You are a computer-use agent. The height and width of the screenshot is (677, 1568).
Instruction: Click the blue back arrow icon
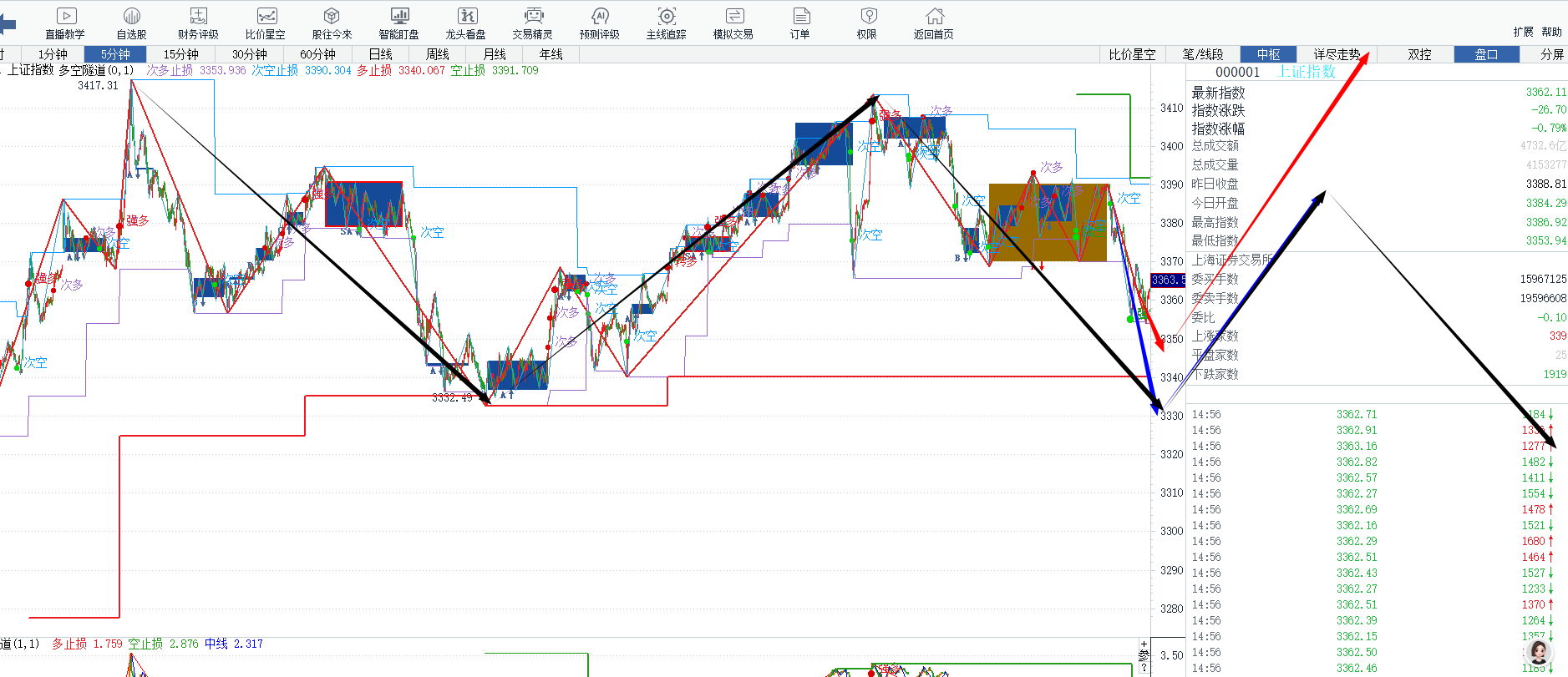click(x=8, y=24)
